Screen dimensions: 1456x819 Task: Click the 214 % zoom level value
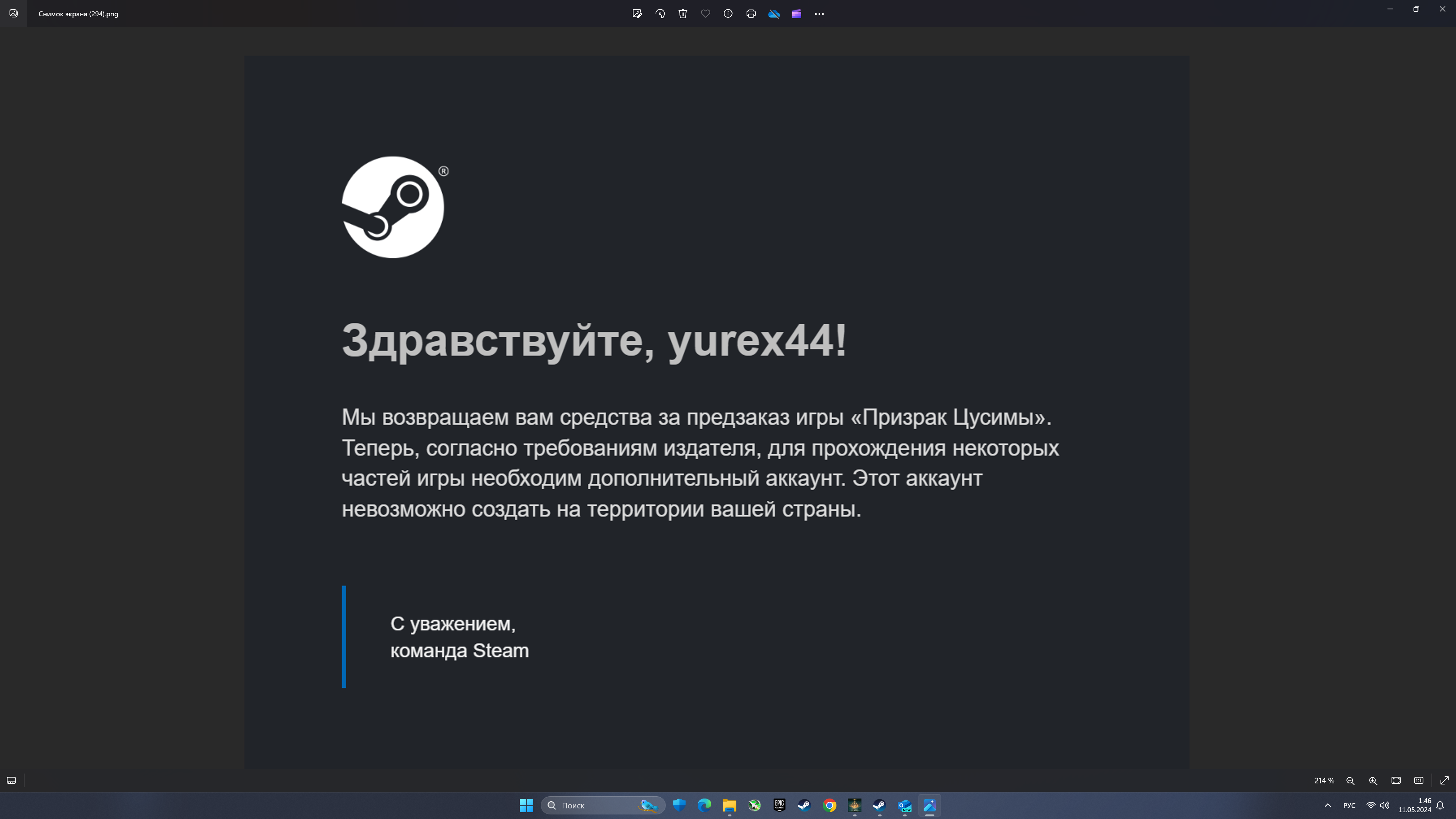pyautogui.click(x=1324, y=781)
